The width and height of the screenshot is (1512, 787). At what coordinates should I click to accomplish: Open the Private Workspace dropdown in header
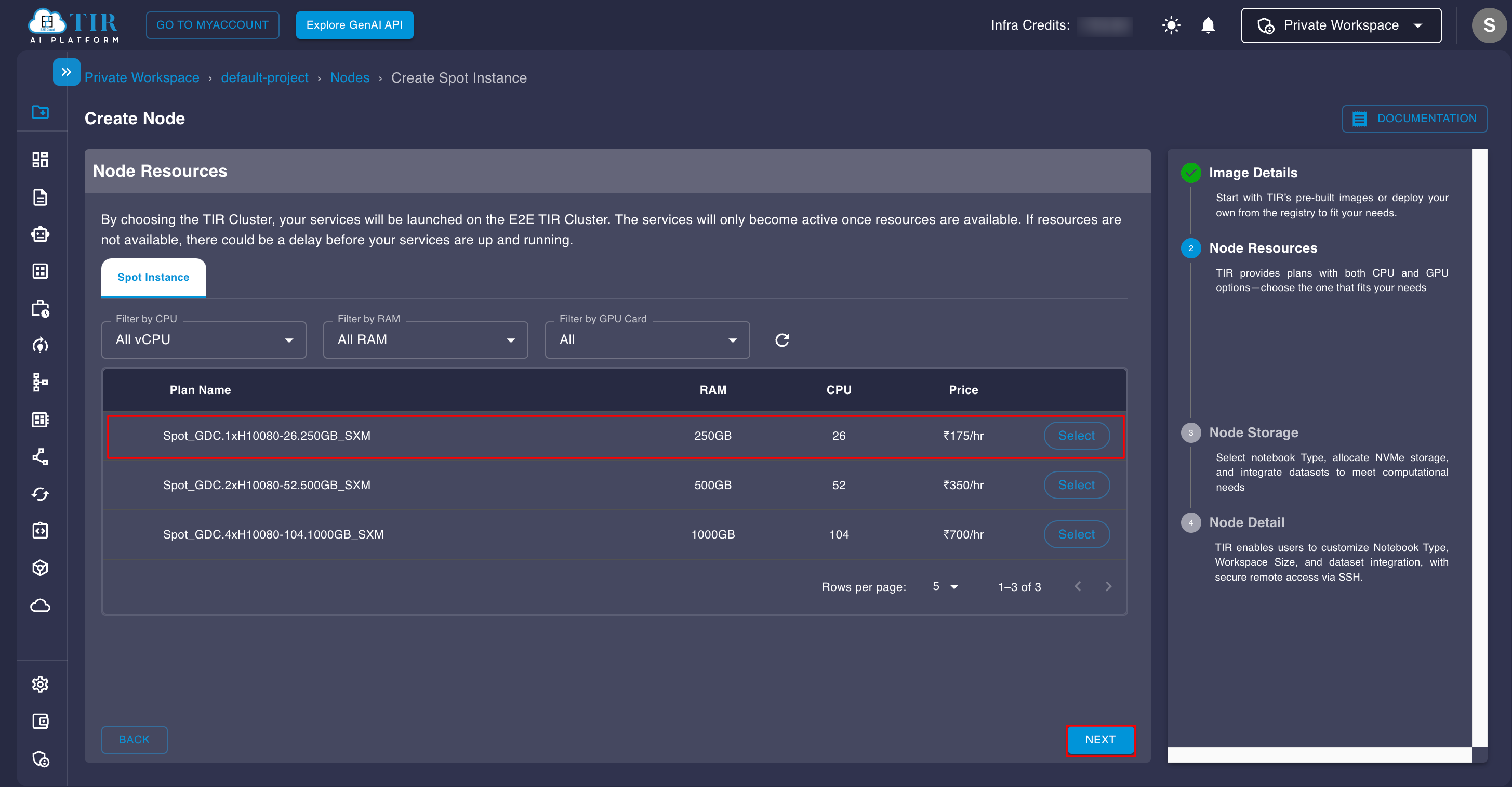[x=1341, y=25]
